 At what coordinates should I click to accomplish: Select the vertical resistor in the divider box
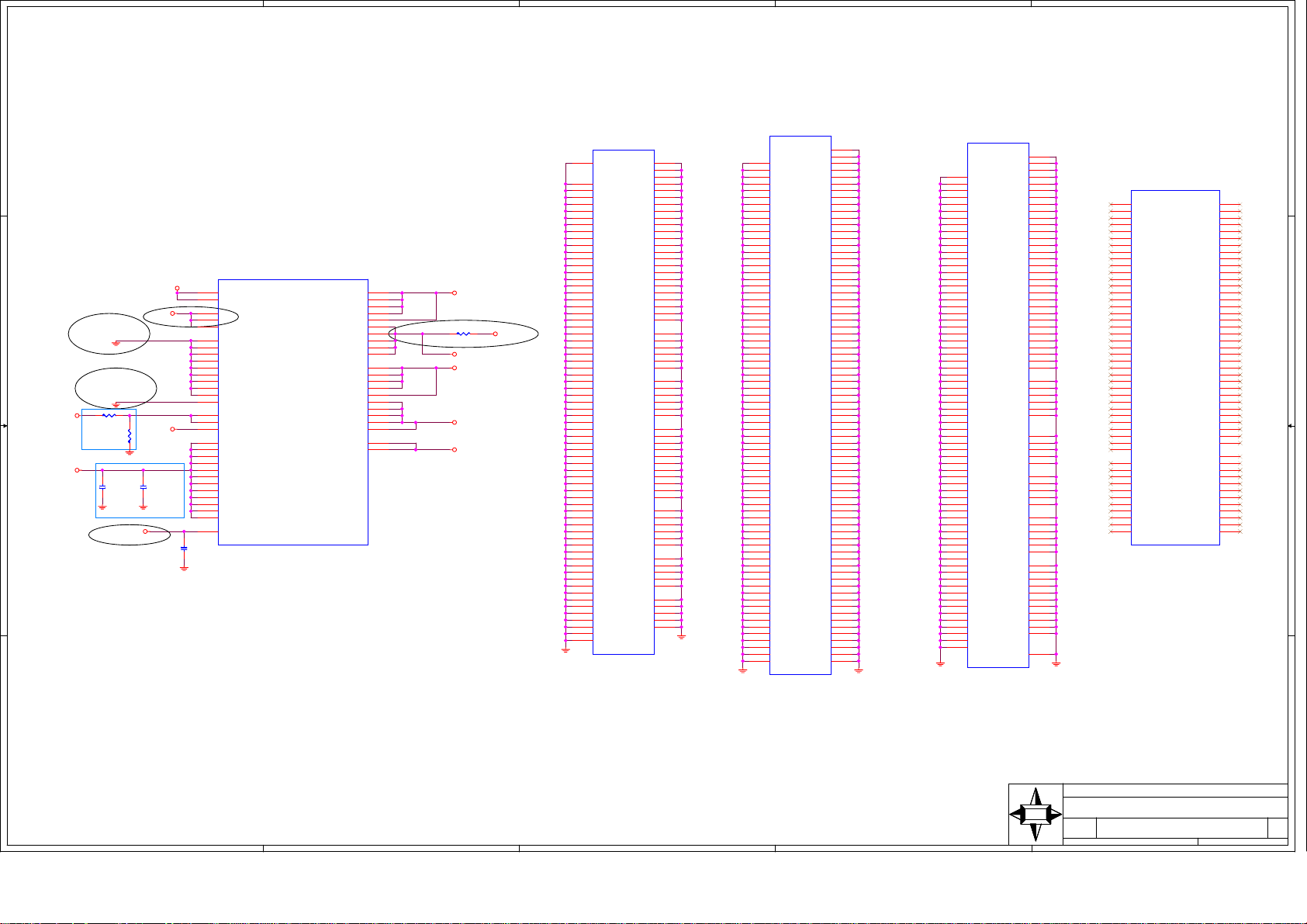click(130, 435)
